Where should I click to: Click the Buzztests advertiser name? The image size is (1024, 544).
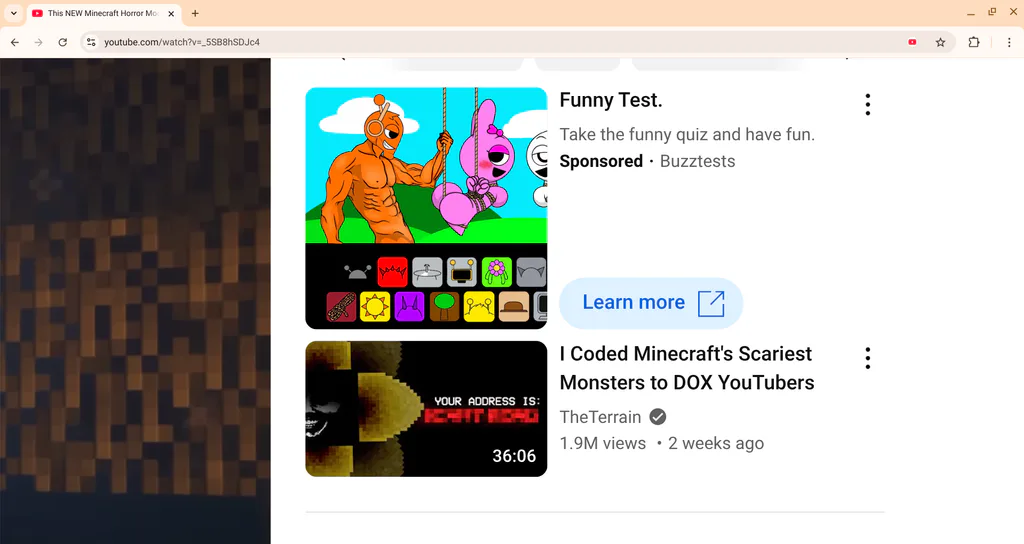pyautogui.click(x=697, y=161)
